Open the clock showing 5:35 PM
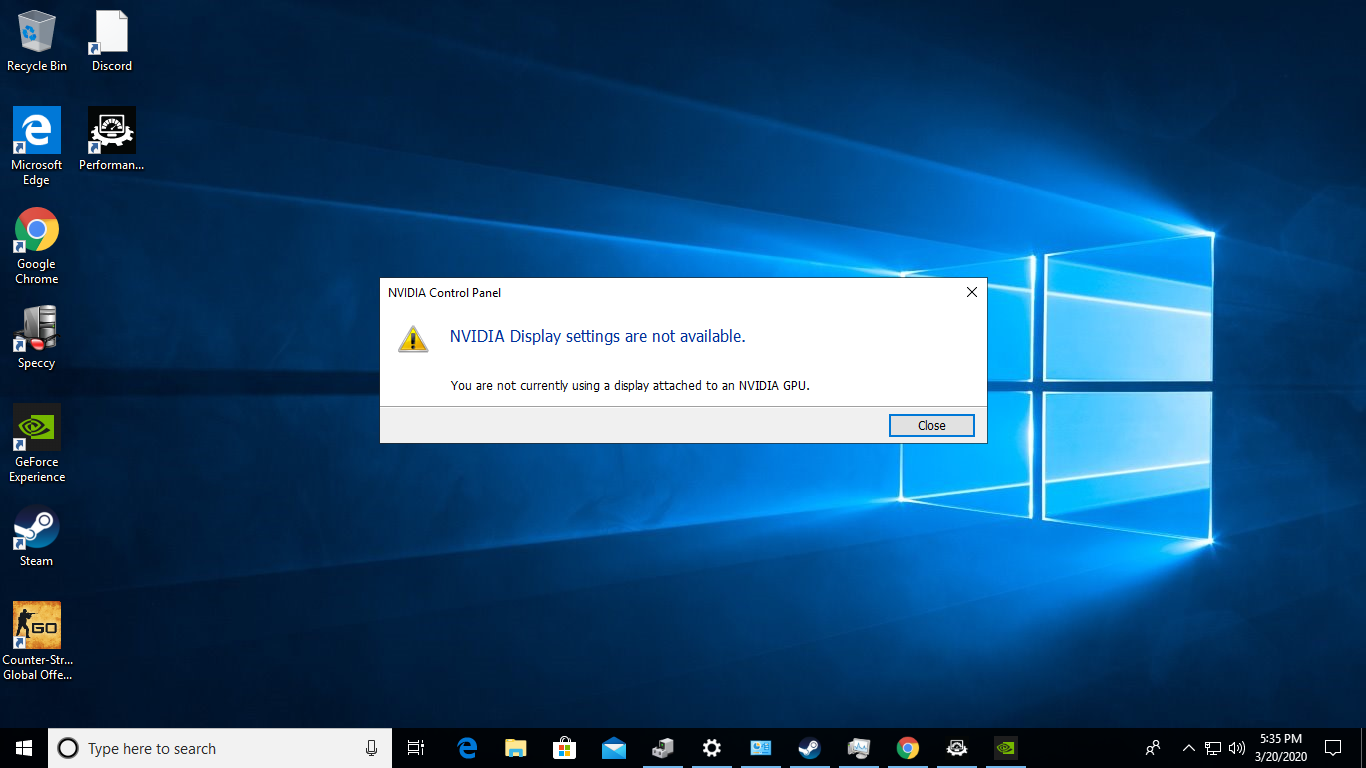This screenshot has width=1366, height=768. pyautogui.click(x=1281, y=748)
